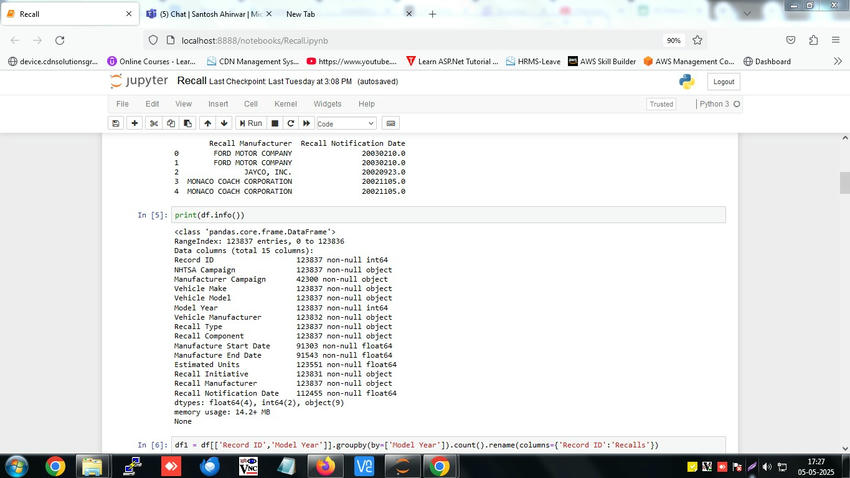
Task: Click the Logout button
Action: pyautogui.click(x=723, y=82)
